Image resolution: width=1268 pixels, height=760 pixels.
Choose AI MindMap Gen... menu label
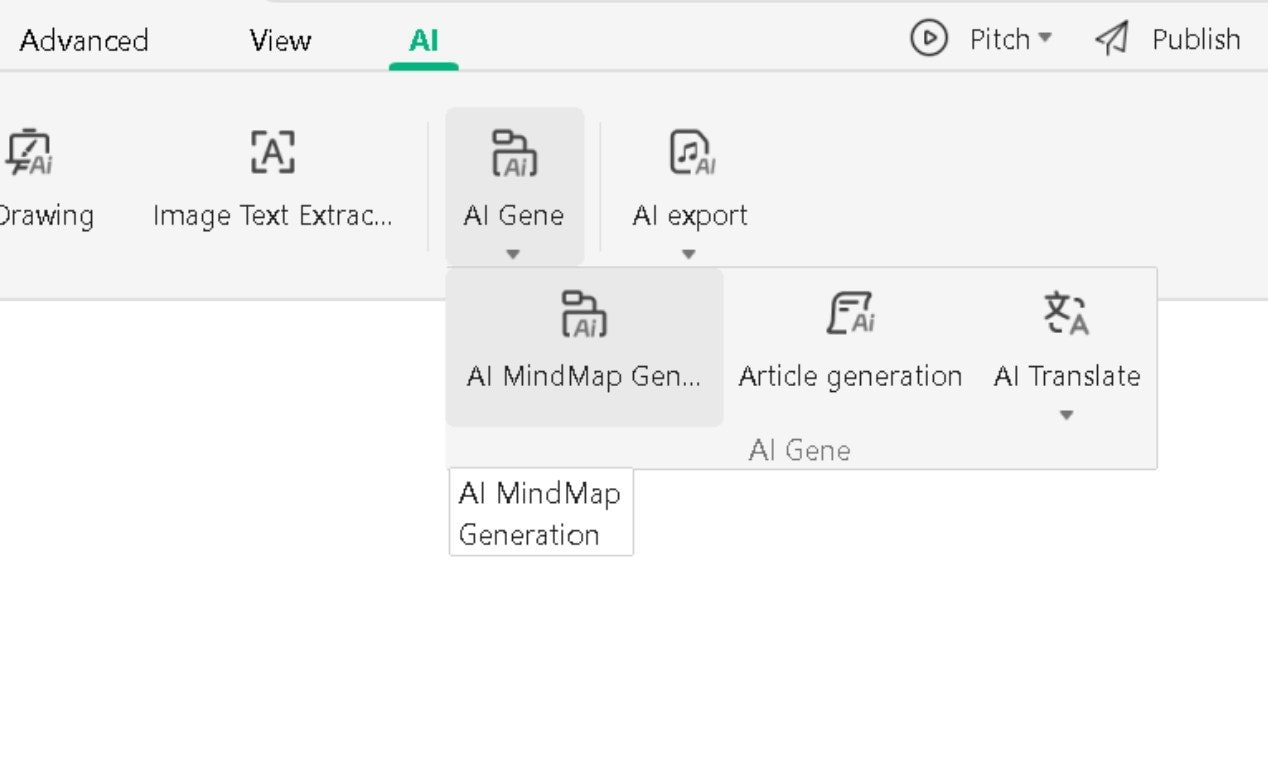584,376
